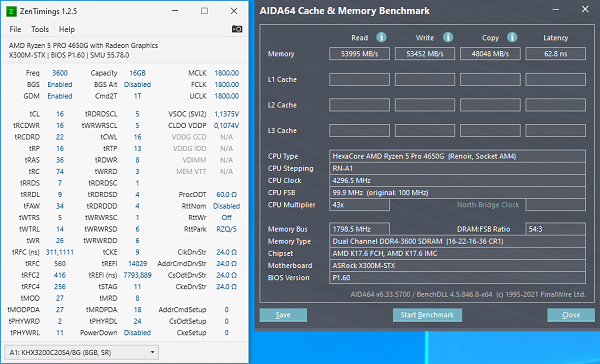Click the BGS Enabled value
This screenshot has height=364, width=600.
click(60, 85)
